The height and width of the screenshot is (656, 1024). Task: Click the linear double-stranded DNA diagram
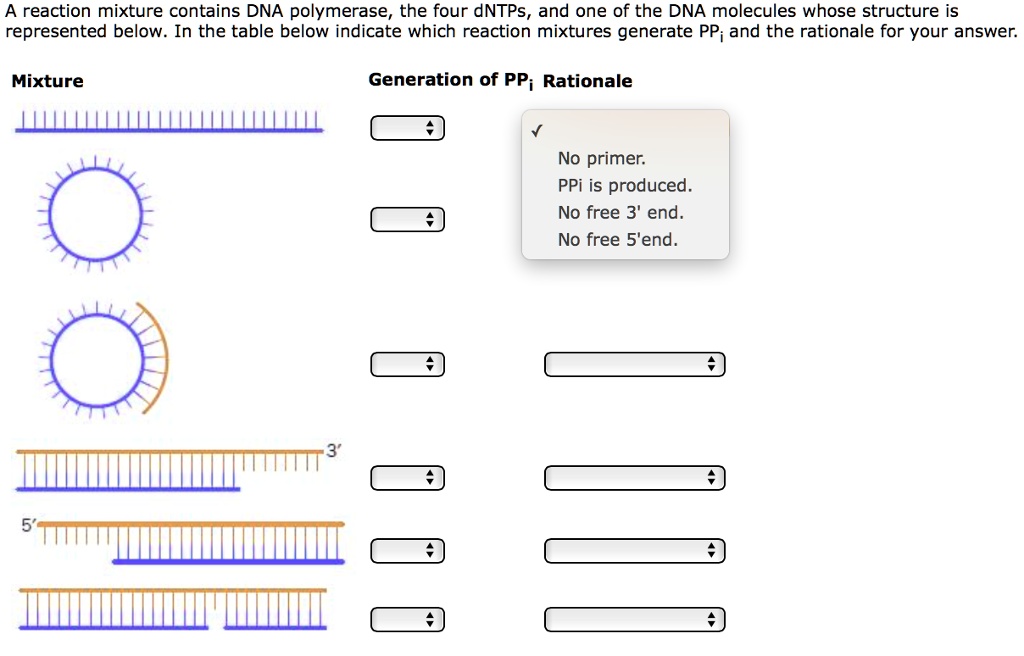(x=168, y=122)
